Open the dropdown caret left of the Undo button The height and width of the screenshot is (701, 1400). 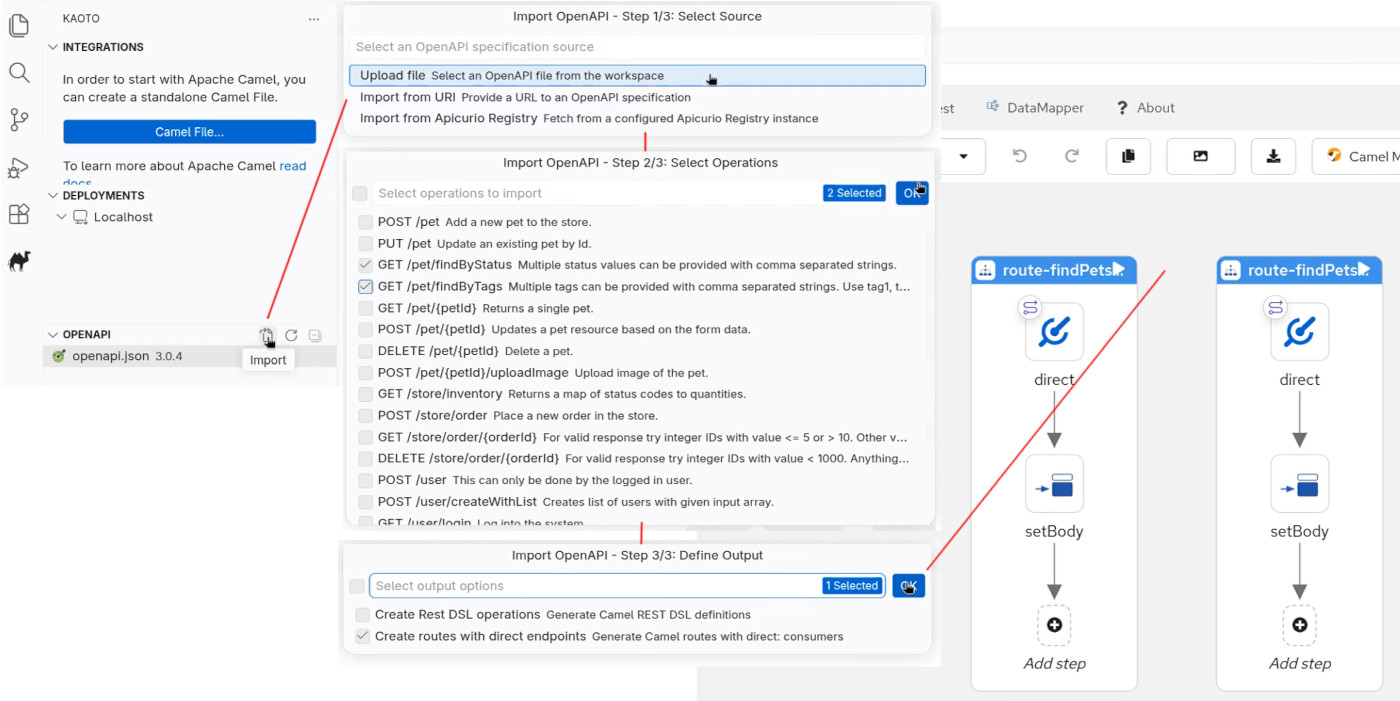(964, 156)
